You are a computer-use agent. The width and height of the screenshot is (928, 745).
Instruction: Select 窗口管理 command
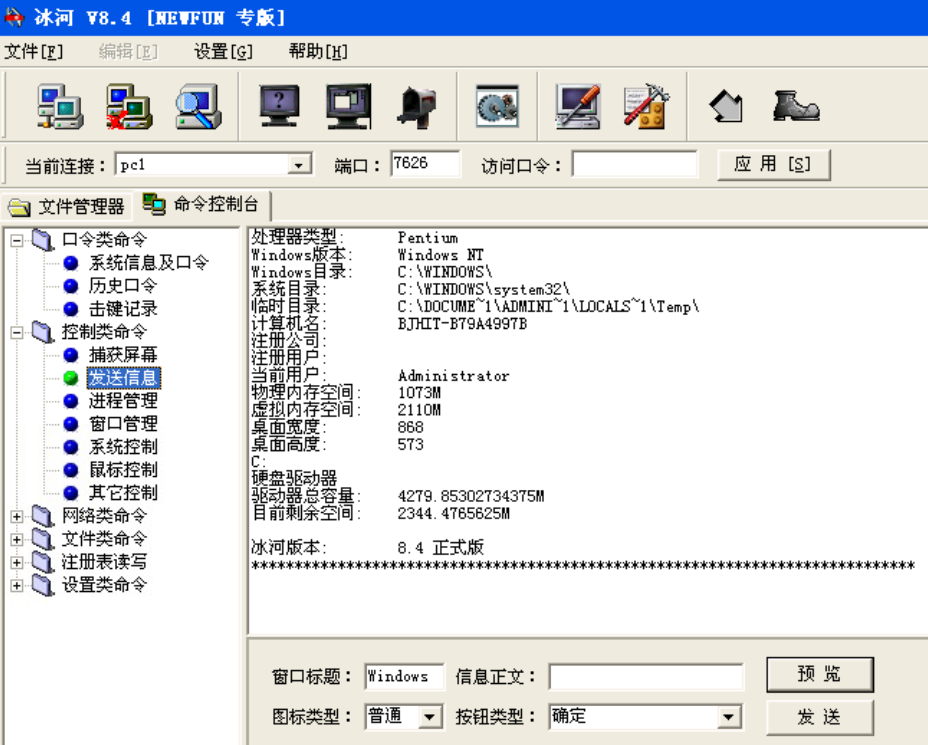click(123, 424)
